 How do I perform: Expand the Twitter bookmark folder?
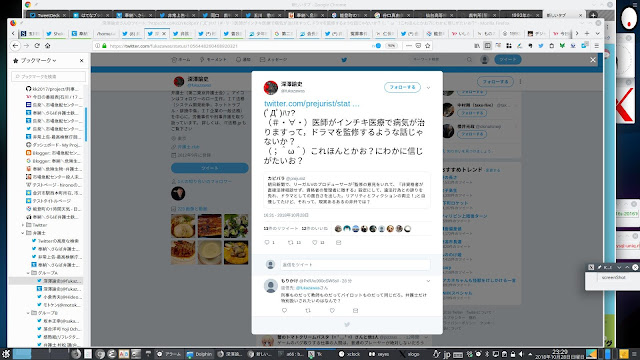tap(23, 225)
